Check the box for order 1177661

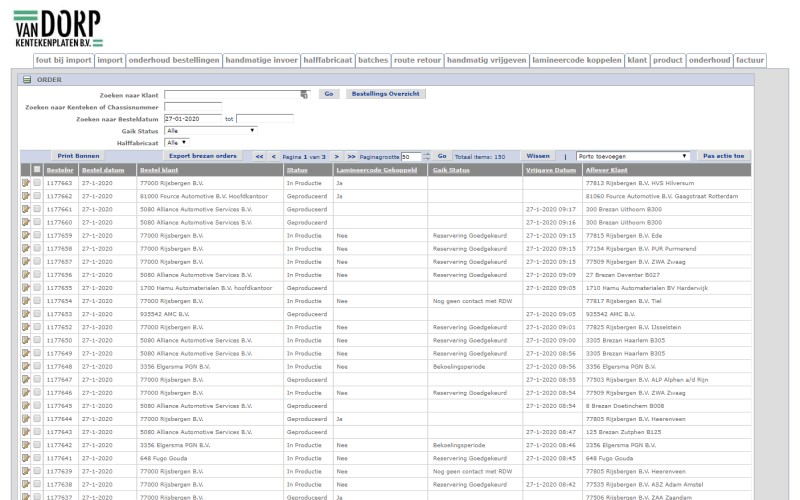tap(37, 208)
